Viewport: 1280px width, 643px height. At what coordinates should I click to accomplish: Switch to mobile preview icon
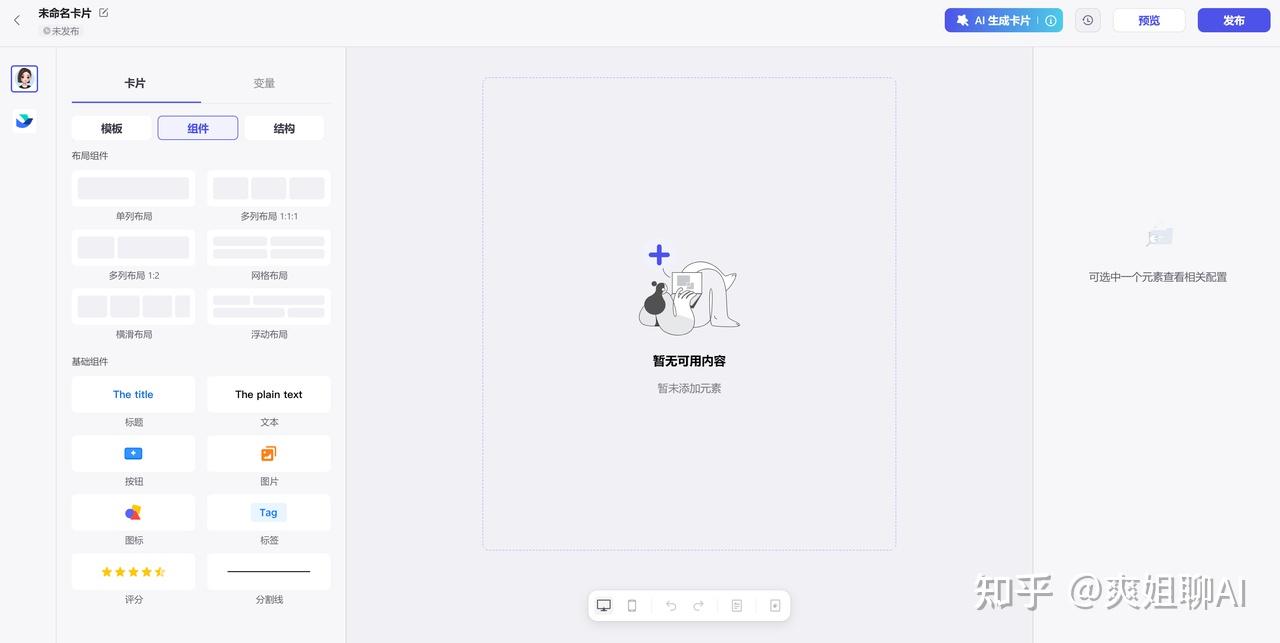tap(632, 605)
